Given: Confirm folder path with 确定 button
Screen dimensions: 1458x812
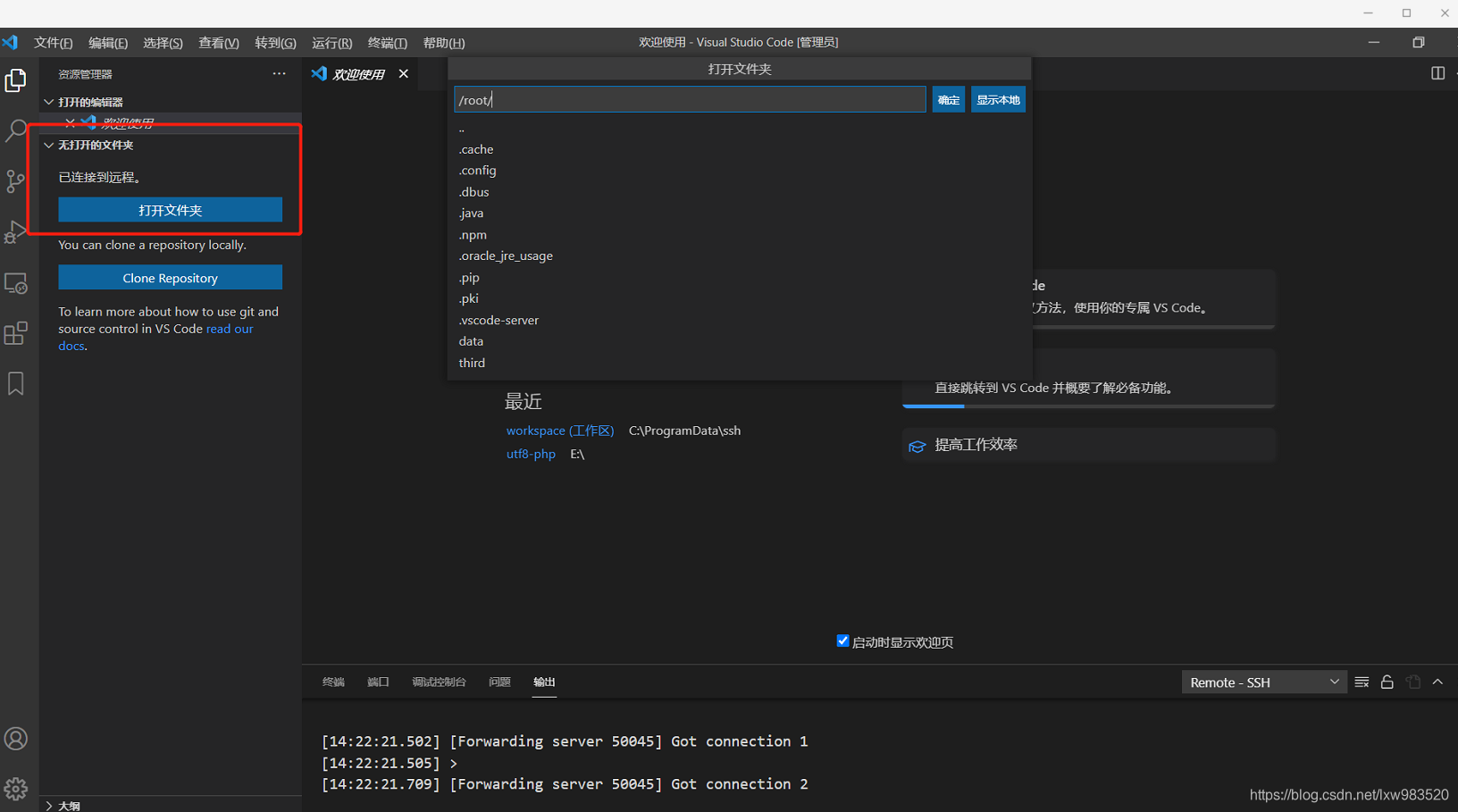Looking at the screenshot, I should point(949,99).
